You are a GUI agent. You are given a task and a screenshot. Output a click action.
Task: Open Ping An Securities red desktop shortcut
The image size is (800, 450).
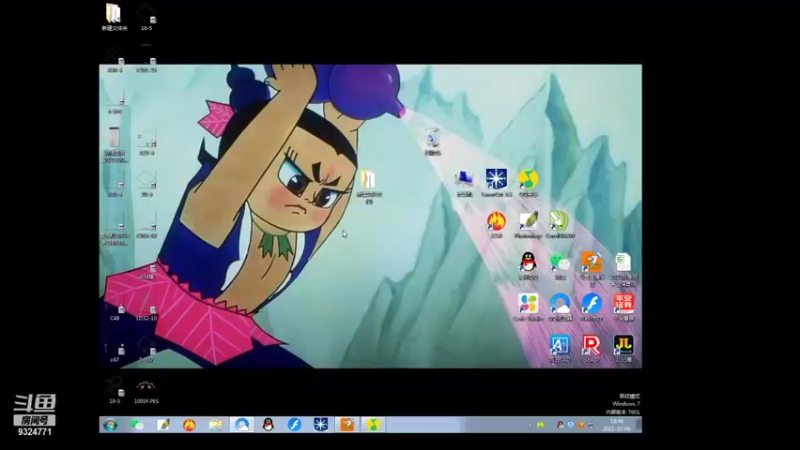[x=623, y=307]
